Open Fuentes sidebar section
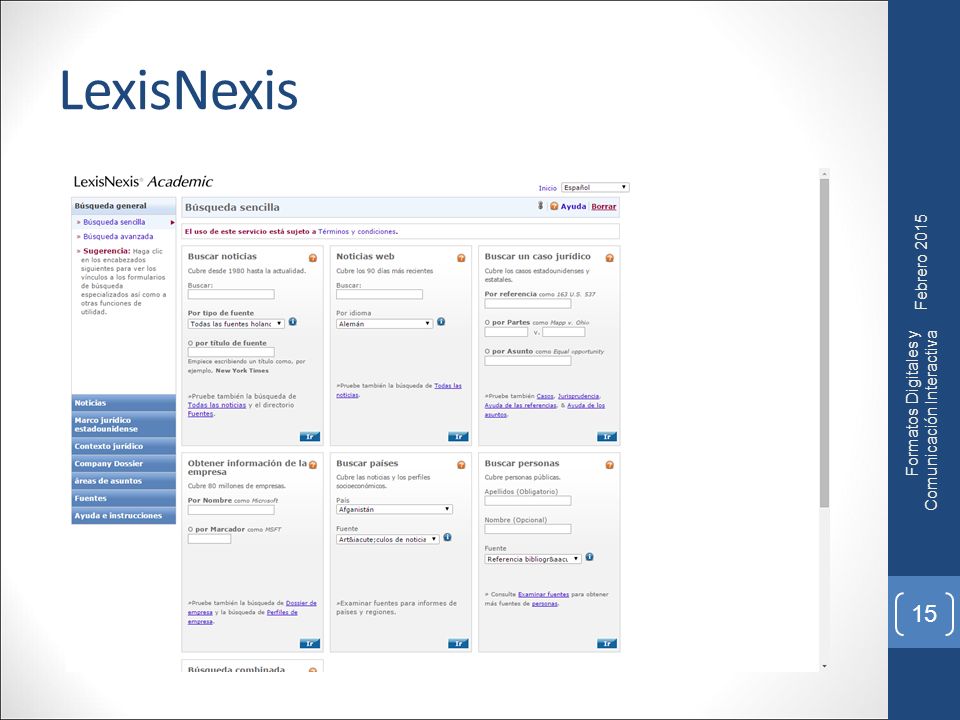 [124, 498]
